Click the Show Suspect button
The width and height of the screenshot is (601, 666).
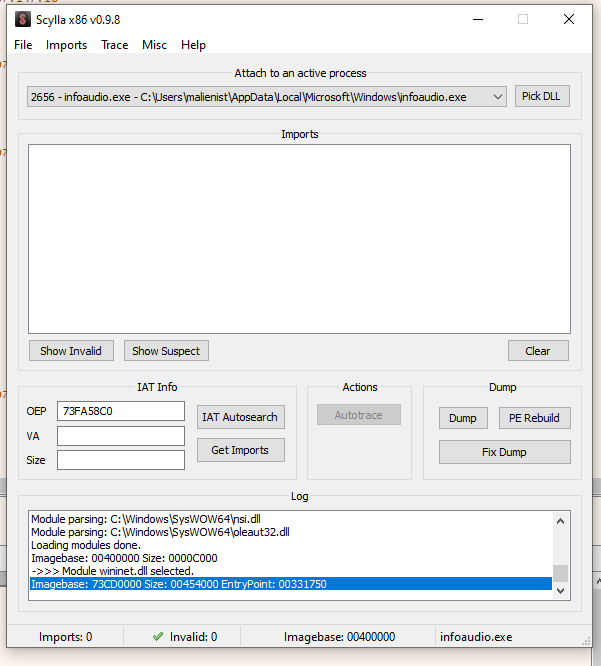[166, 351]
